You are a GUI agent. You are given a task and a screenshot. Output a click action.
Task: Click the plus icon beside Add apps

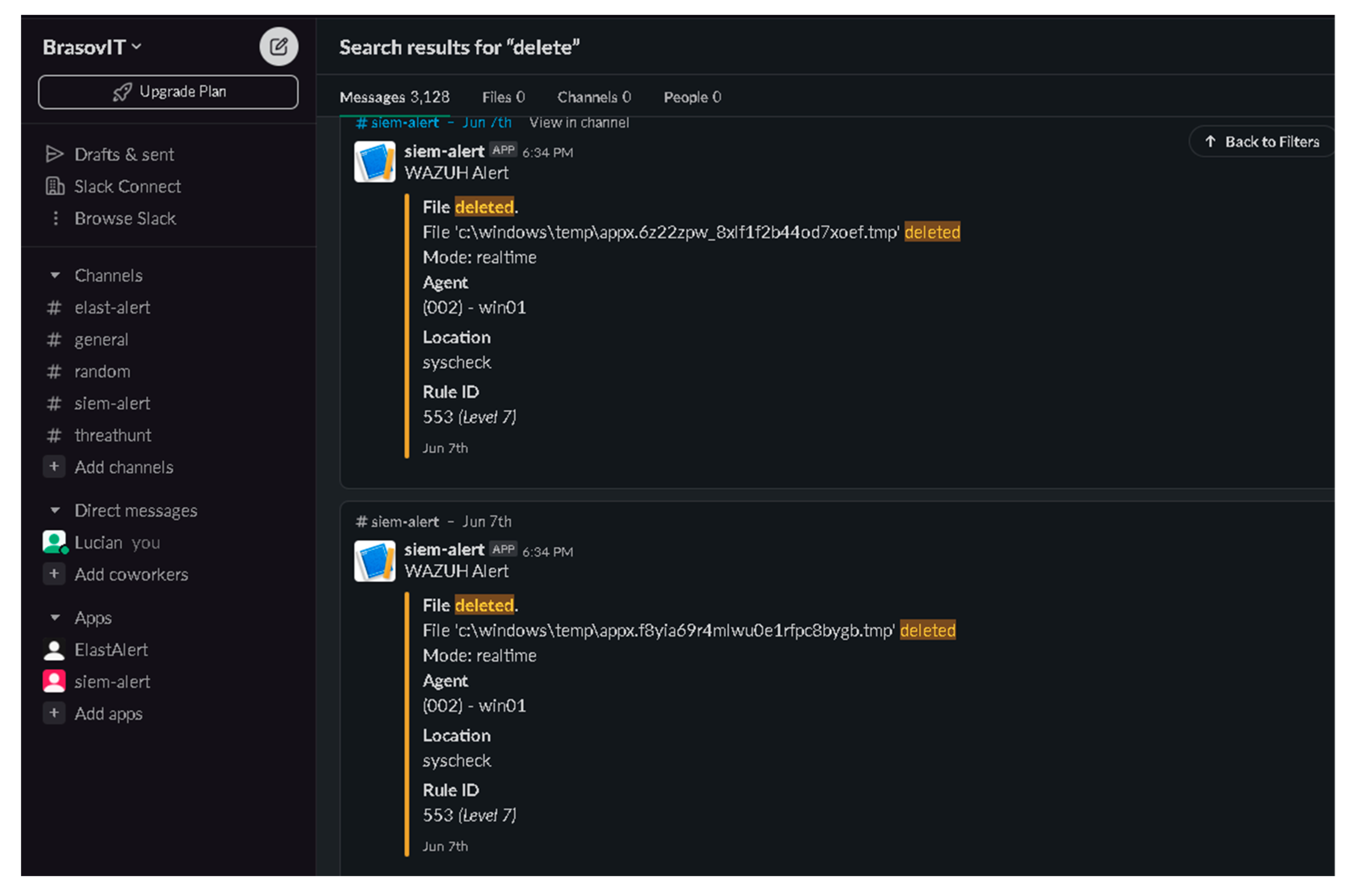[54, 713]
